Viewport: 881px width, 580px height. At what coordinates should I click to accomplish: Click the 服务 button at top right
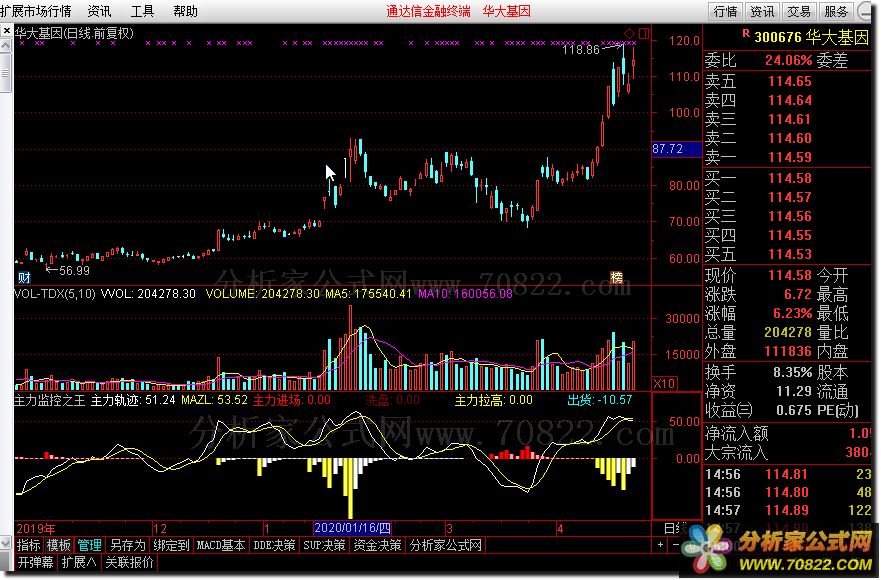point(836,11)
